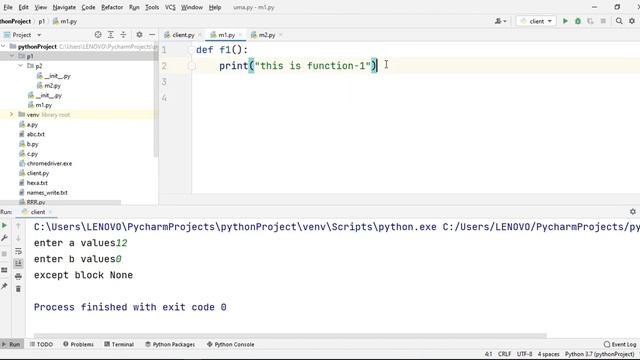The image size is (640, 360).
Task: Click p1 breadcrumb in navigation bar
Action: click(42, 21)
